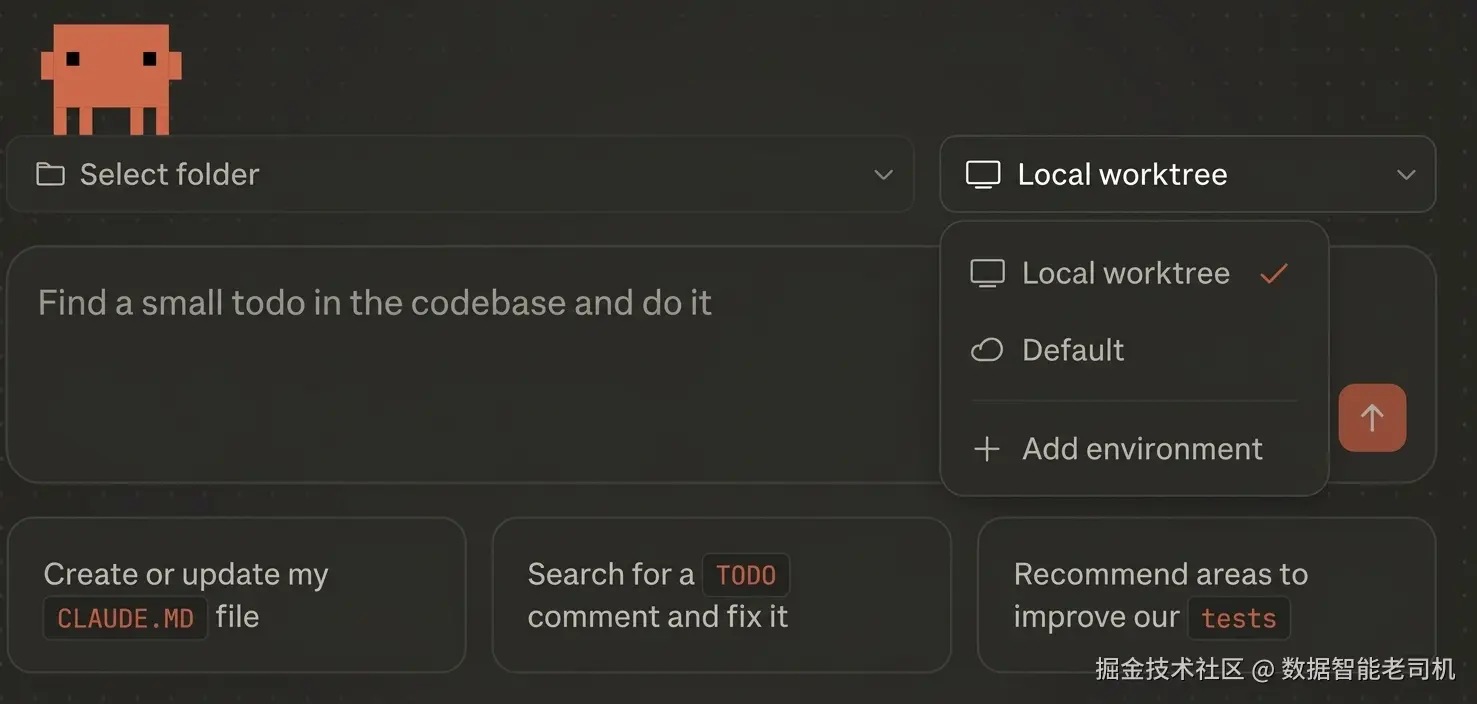Click Search for a TODO comment suggestion

click(720, 595)
